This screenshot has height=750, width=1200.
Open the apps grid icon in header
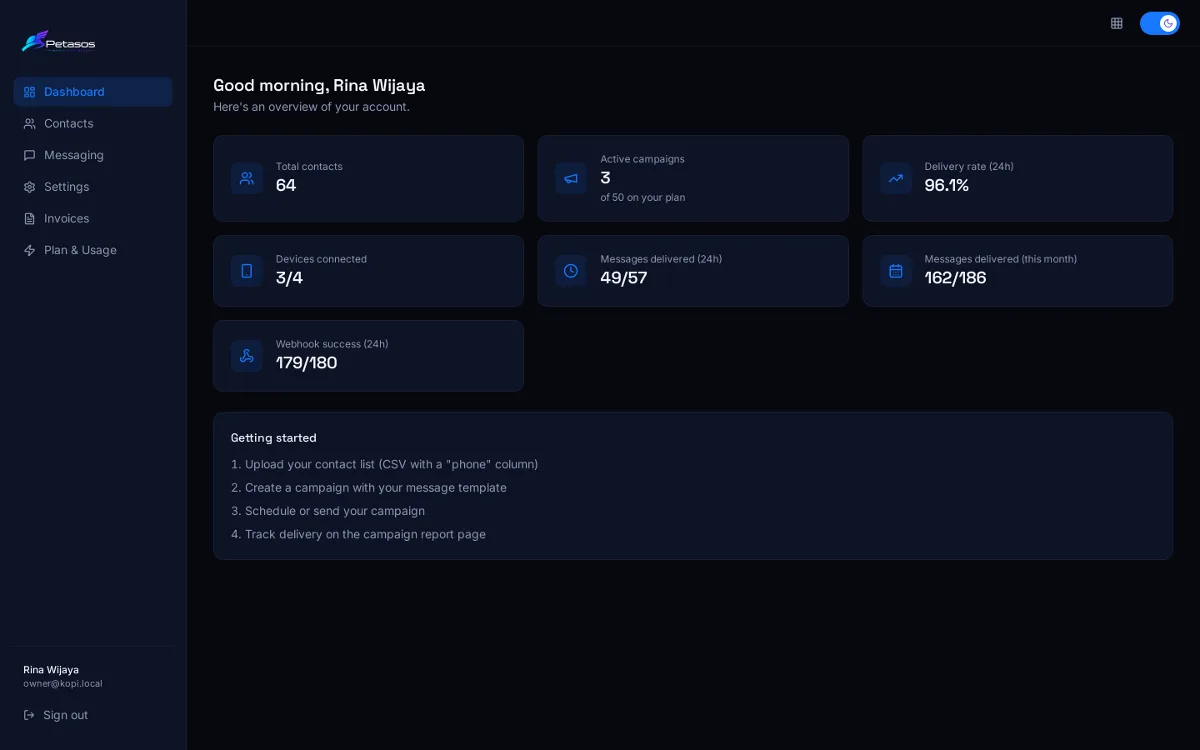(x=1117, y=23)
